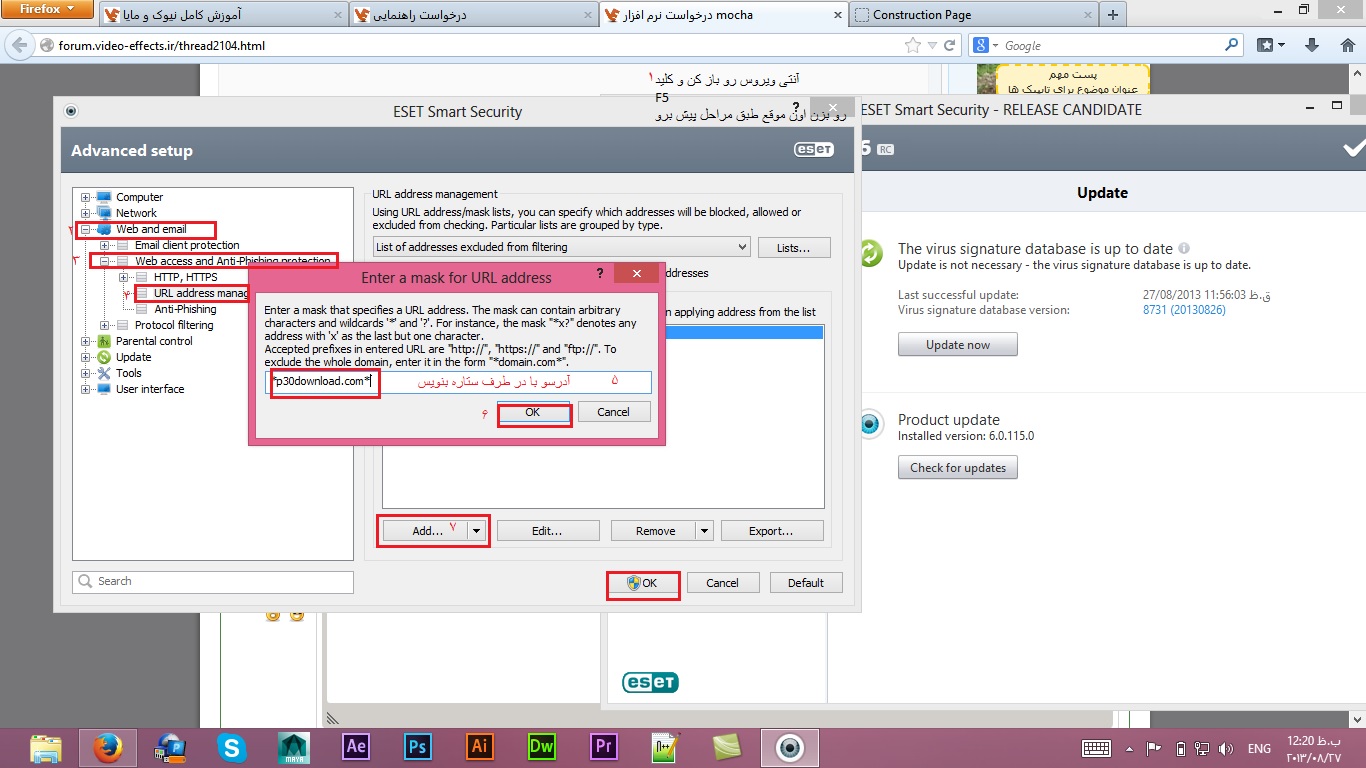Click the 'Lists...' button
1366x768 pixels.
795,247
